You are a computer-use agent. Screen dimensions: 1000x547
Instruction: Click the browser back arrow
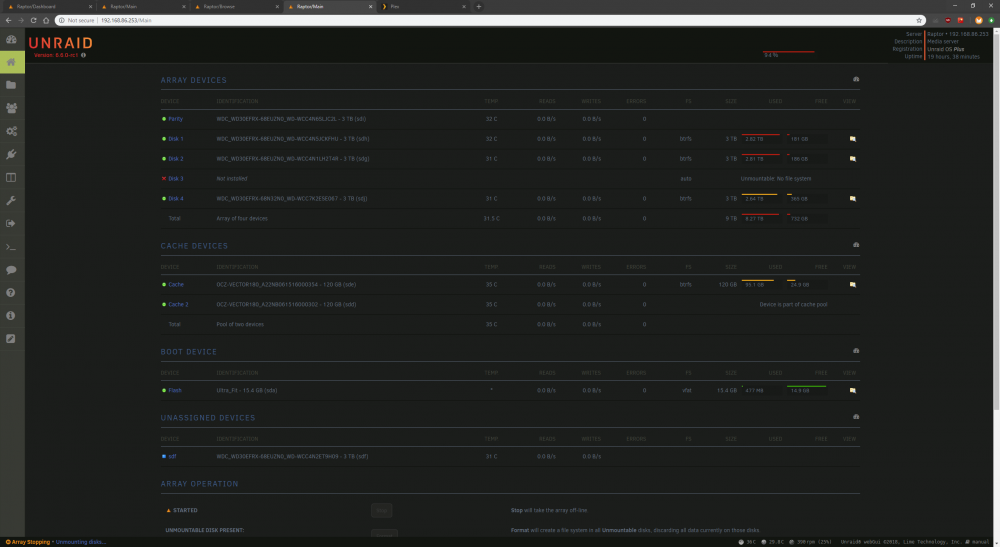point(8,20)
